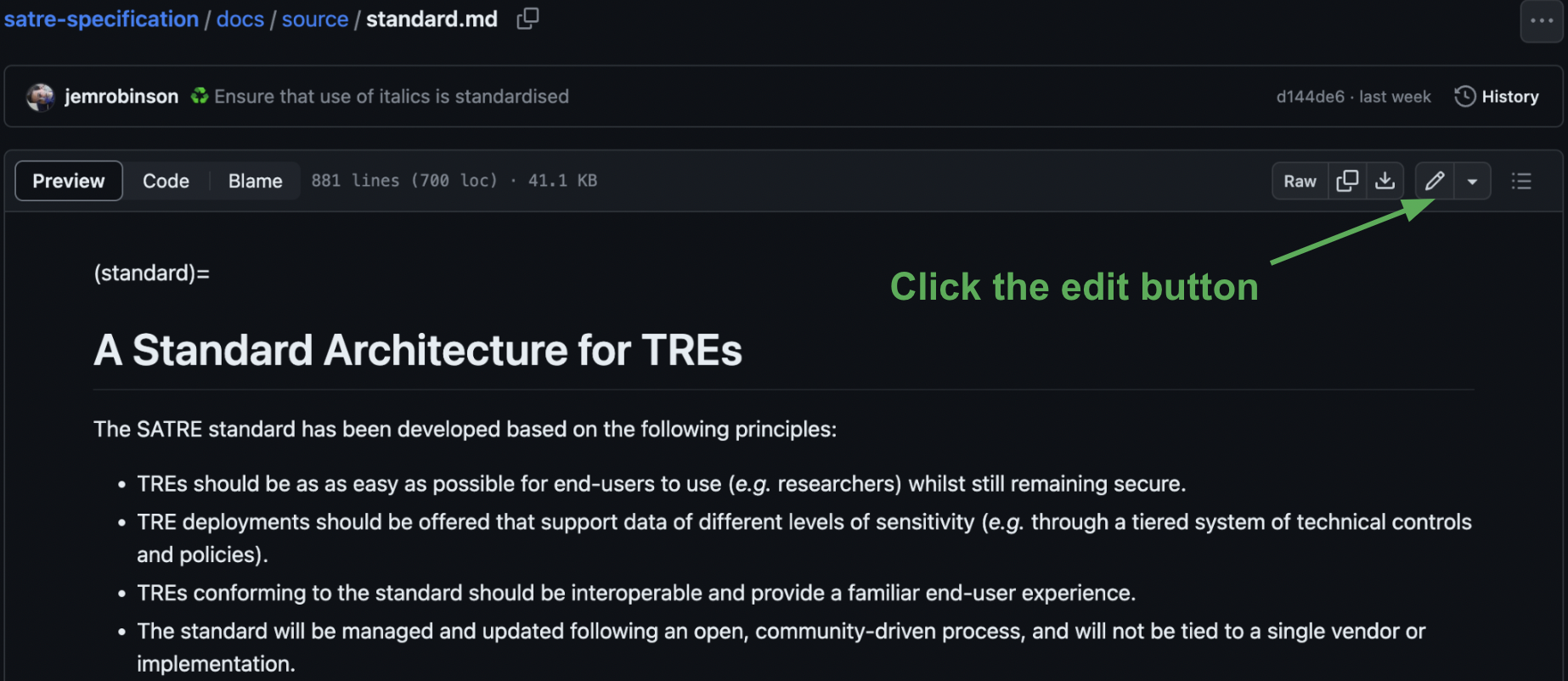Copy file path icon next to standard.md
Screen dimensions: 1568x681
[x=527, y=19]
